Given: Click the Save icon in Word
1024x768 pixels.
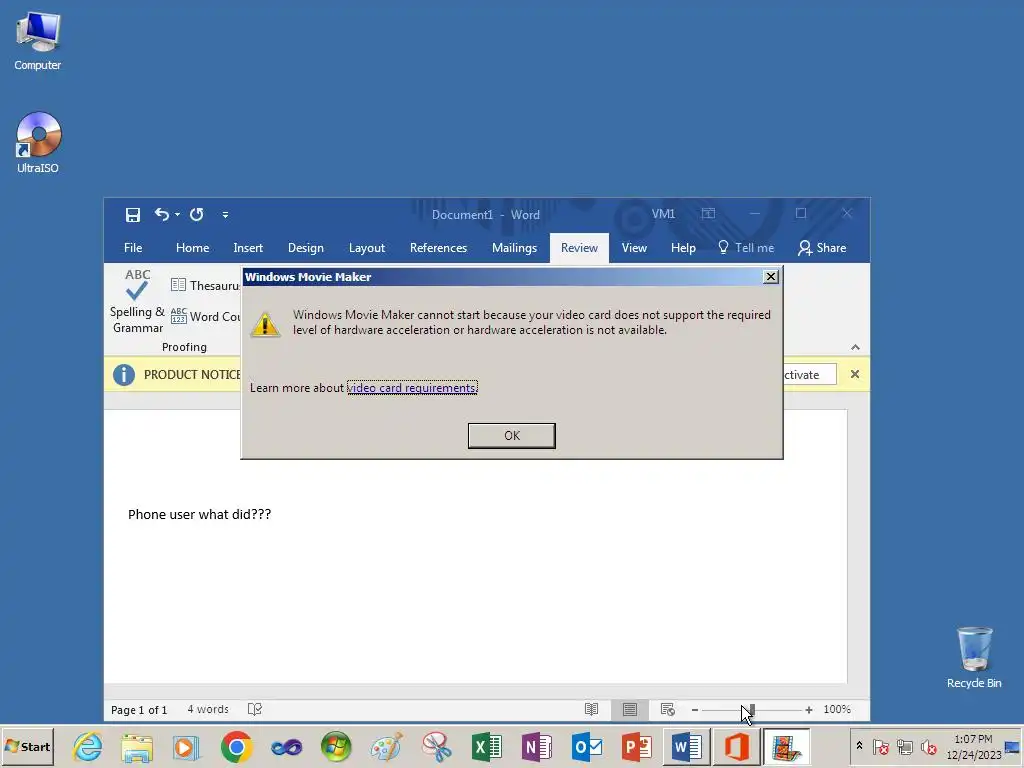Looking at the screenshot, I should [x=133, y=215].
